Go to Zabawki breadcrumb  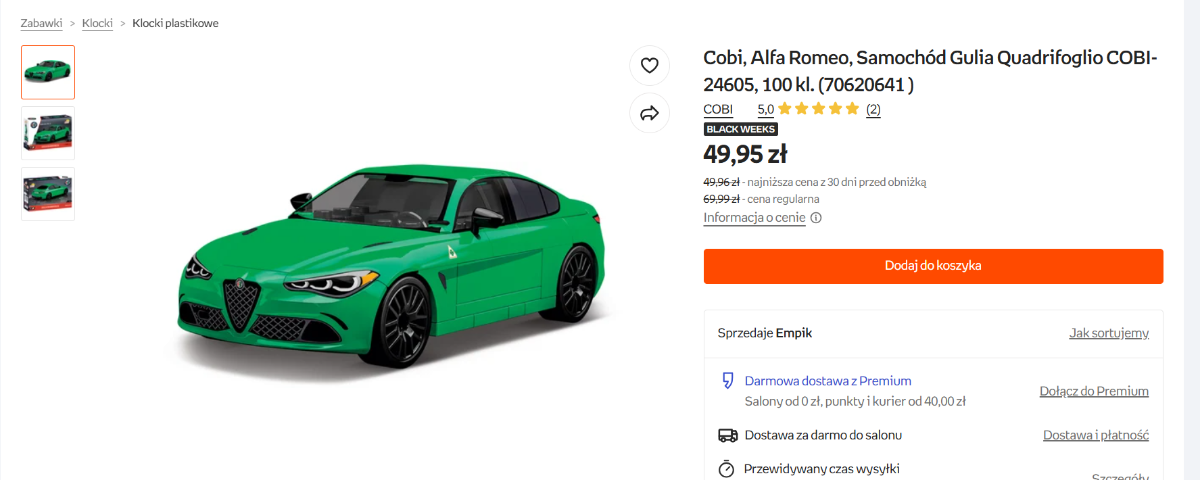pyautogui.click(x=42, y=23)
